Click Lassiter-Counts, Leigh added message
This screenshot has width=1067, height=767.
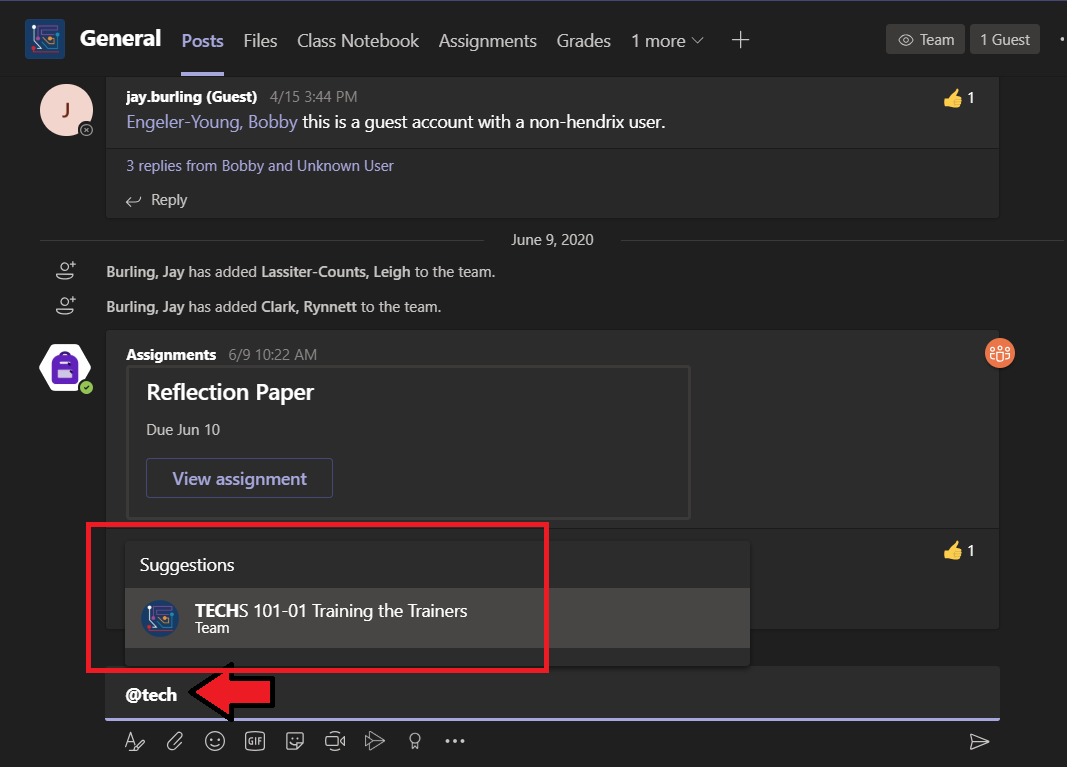[301, 272]
